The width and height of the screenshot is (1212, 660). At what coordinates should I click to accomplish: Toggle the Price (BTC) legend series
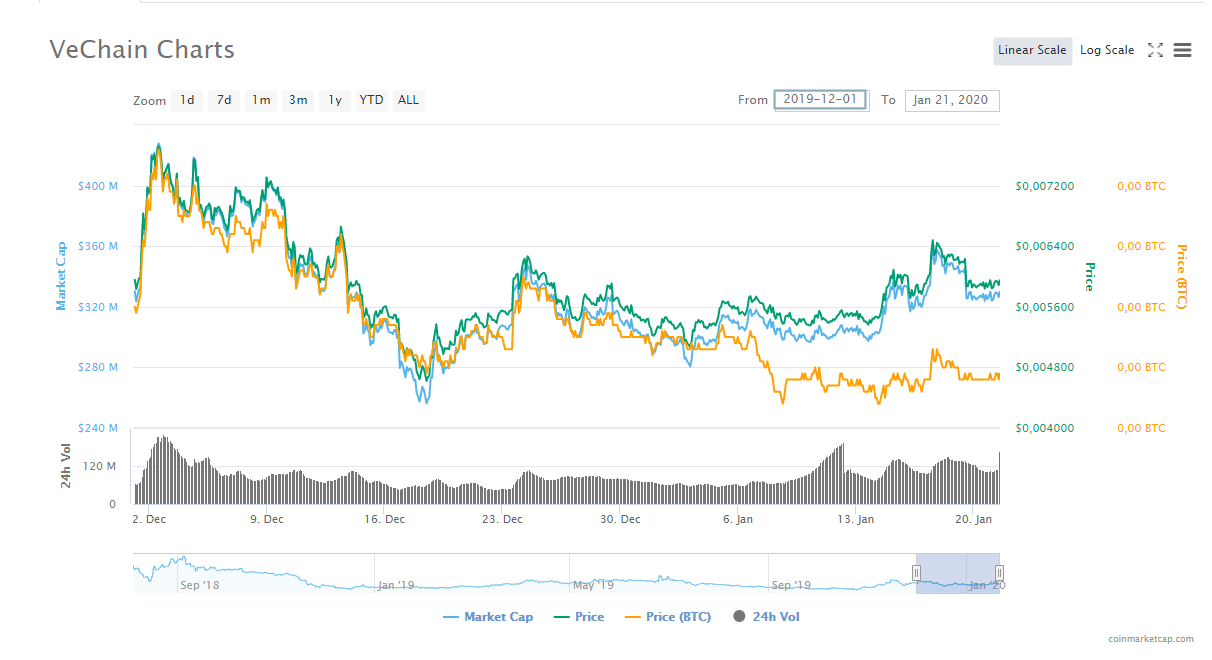(x=667, y=617)
